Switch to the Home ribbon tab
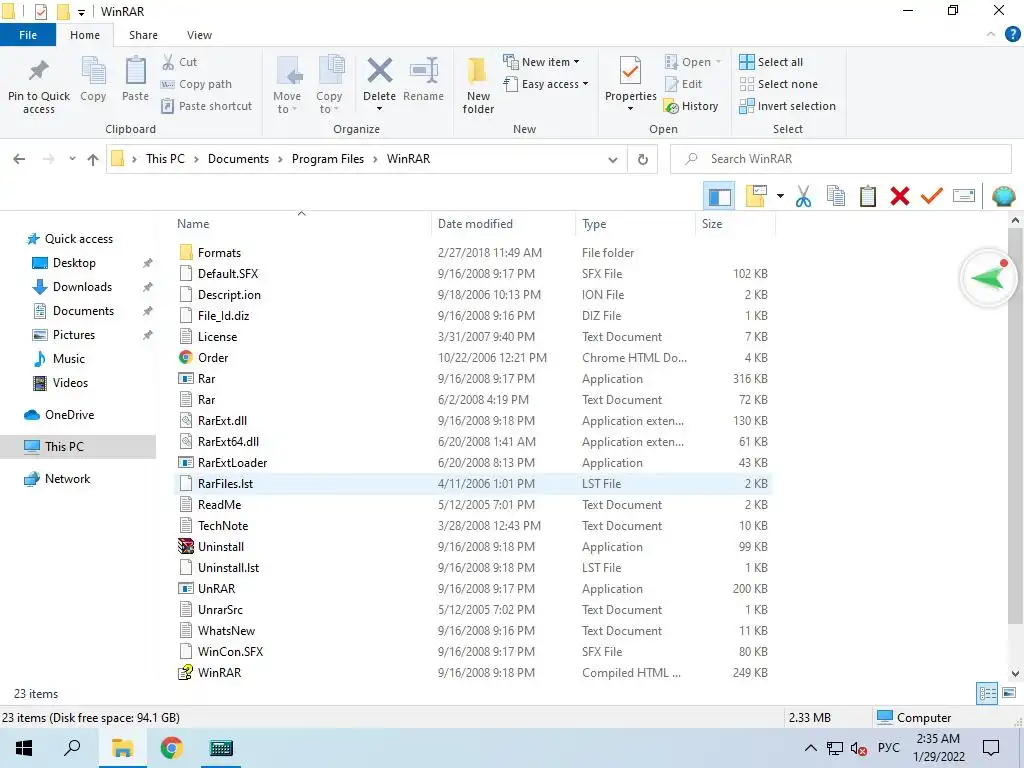Viewport: 1024px width, 768px height. tap(85, 35)
